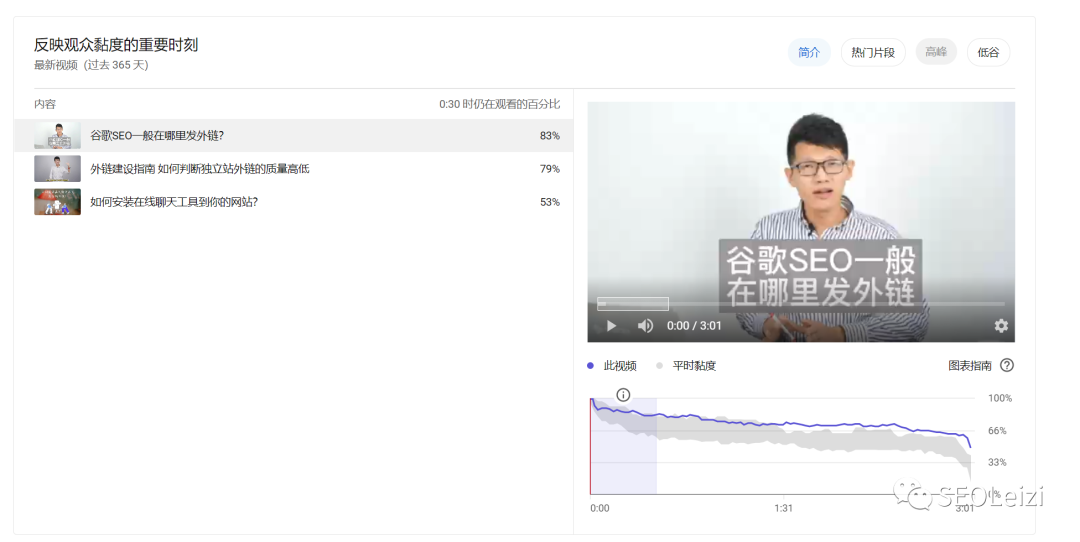This screenshot has width=1080, height=542.
Task: Click the 1:31 axis label on chart
Action: click(x=783, y=508)
